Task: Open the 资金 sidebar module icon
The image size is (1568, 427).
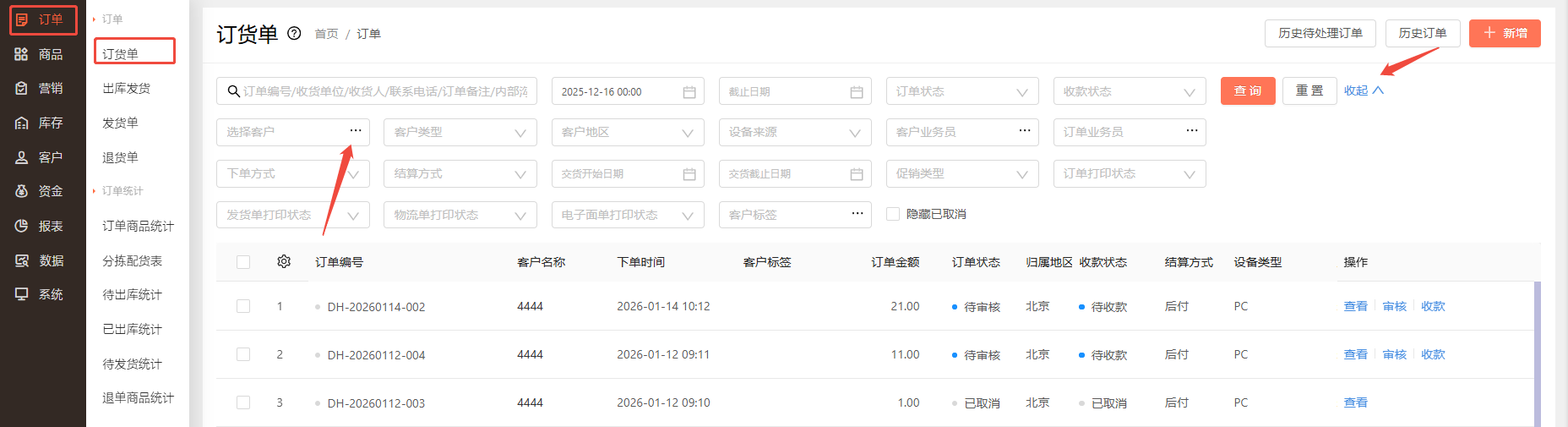Action: (22, 191)
